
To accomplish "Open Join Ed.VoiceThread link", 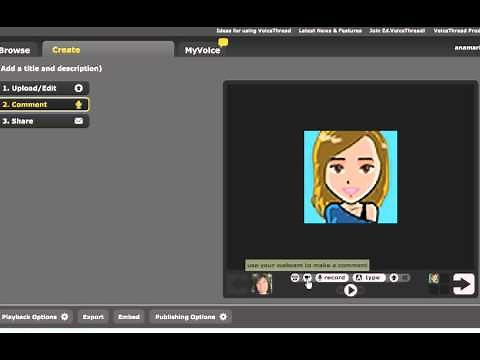I will tap(397, 31).
